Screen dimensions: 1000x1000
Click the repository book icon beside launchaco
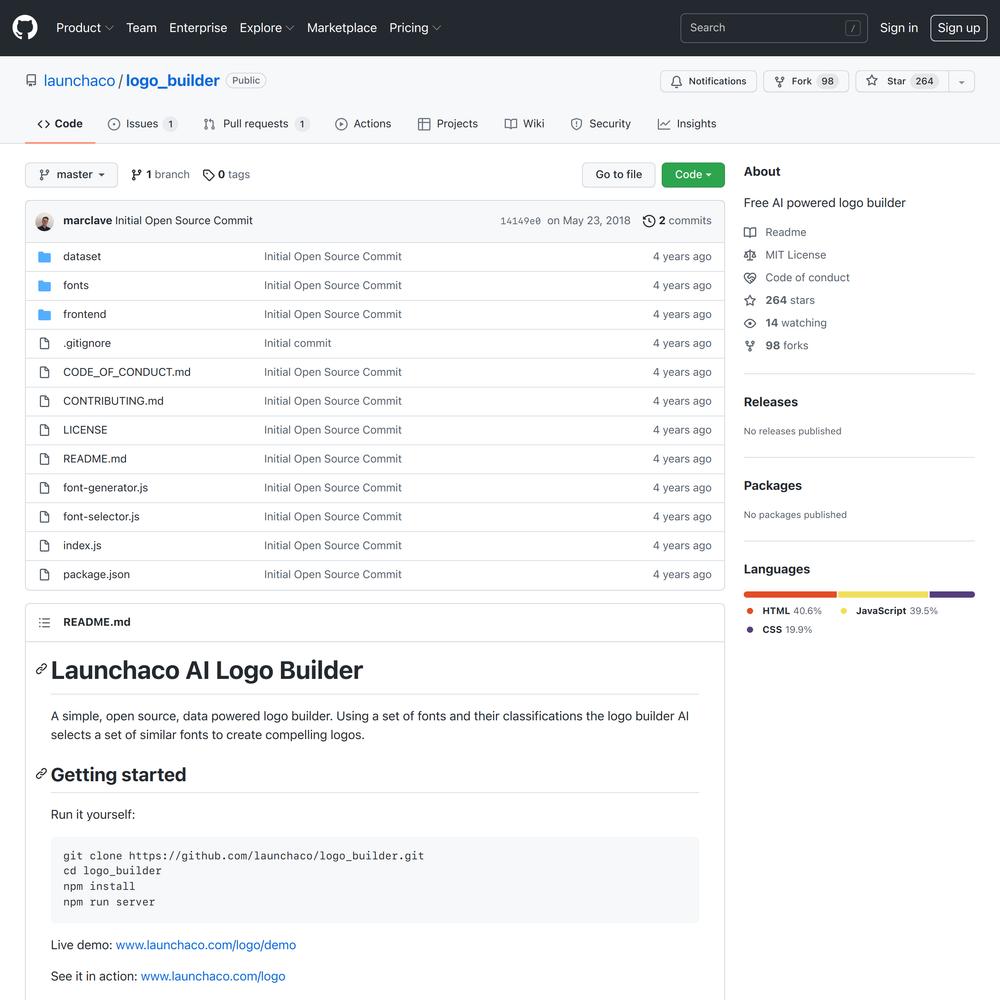[x=31, y=80]
